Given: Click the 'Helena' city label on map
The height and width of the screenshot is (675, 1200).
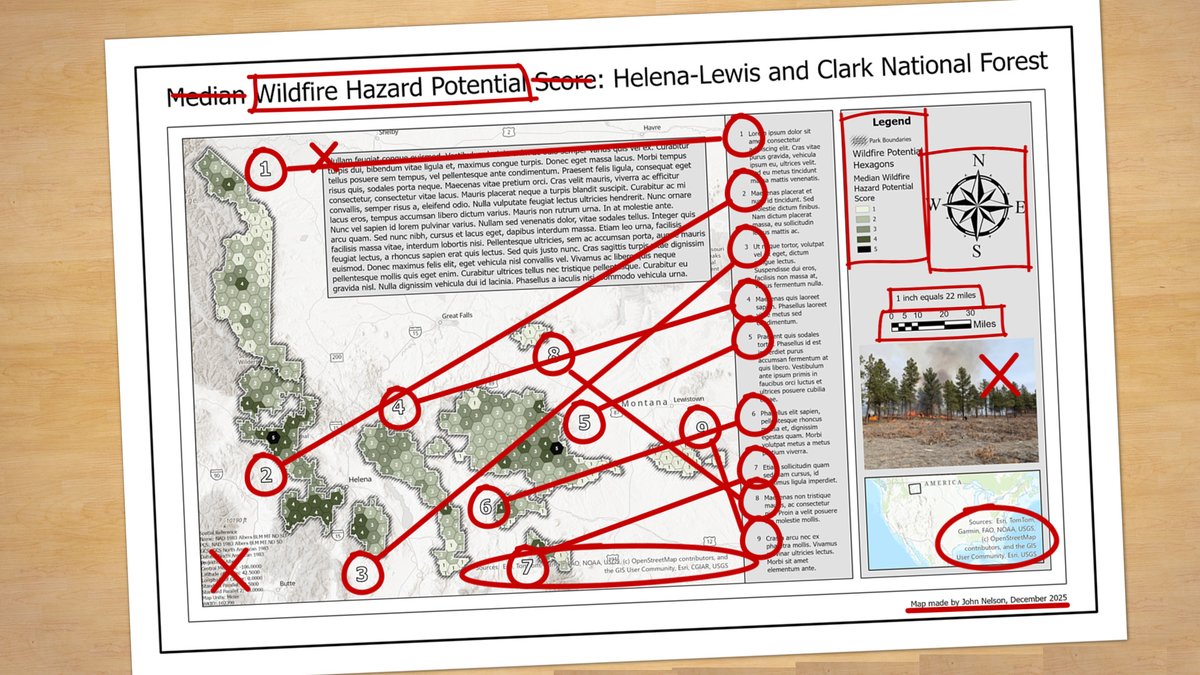Looking at the screenshot, I should pyautogui.click(x=360, y=480).
